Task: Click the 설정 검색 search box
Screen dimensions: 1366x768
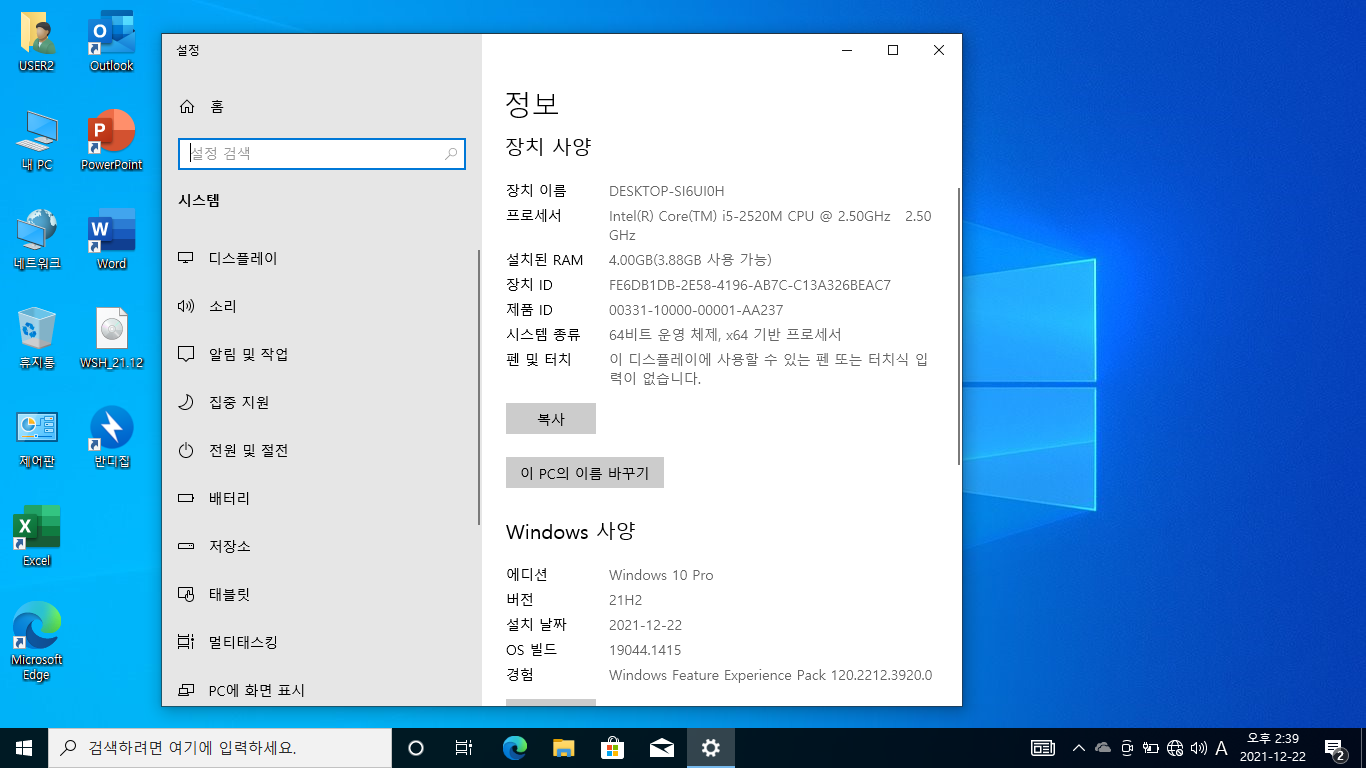Action: click(321, 154)
